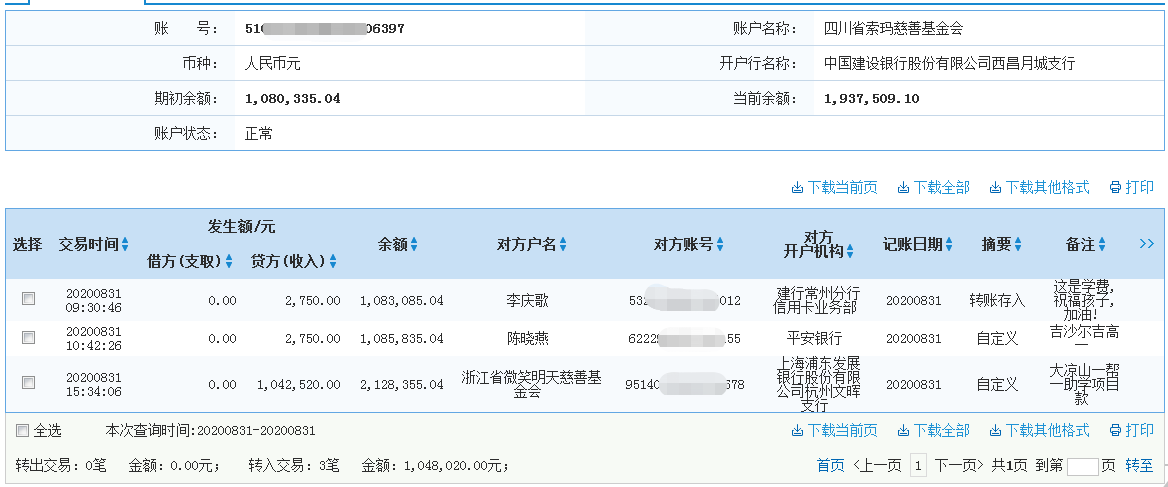Sort by 贷方(收入) column arrows

coord(333,261)
